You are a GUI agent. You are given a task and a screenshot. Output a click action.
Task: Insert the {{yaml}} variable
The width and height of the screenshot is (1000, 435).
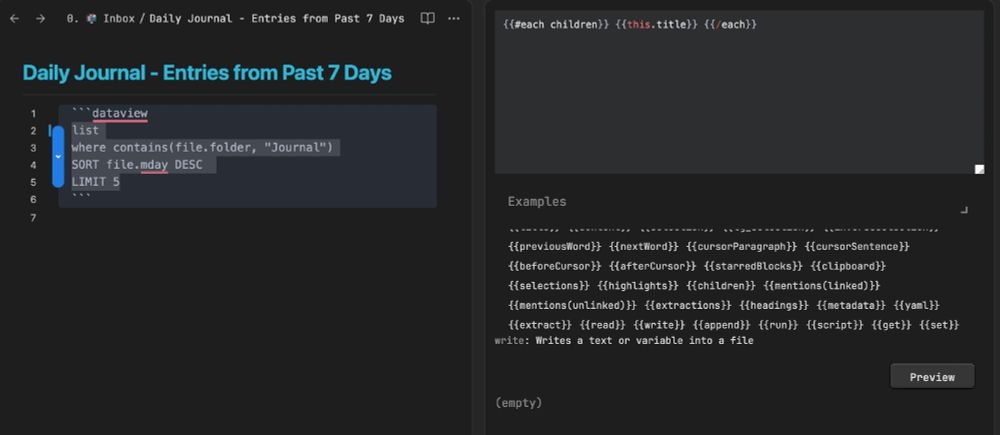pos(916,306)
